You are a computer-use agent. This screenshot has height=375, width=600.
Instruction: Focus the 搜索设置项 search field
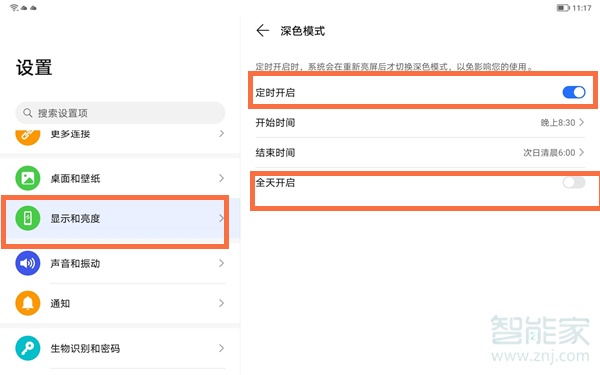(x=120, y=113)
